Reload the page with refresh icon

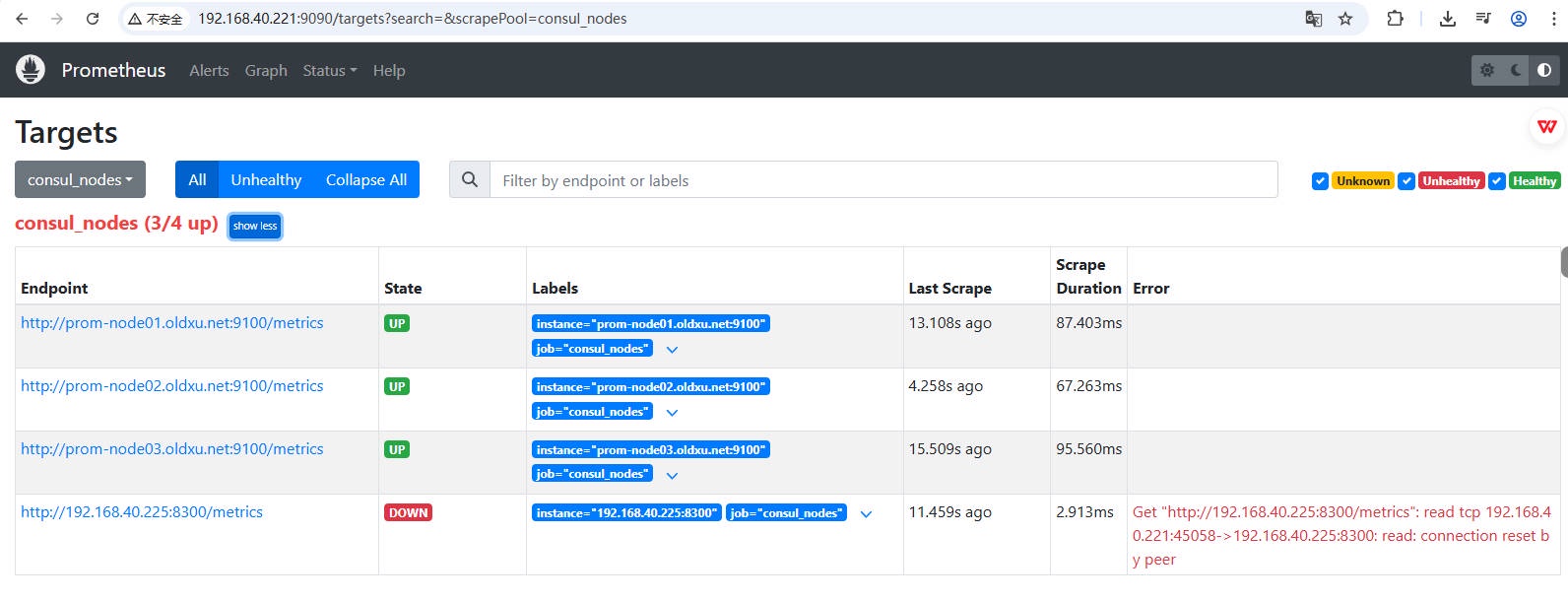[x=93, y=19]
